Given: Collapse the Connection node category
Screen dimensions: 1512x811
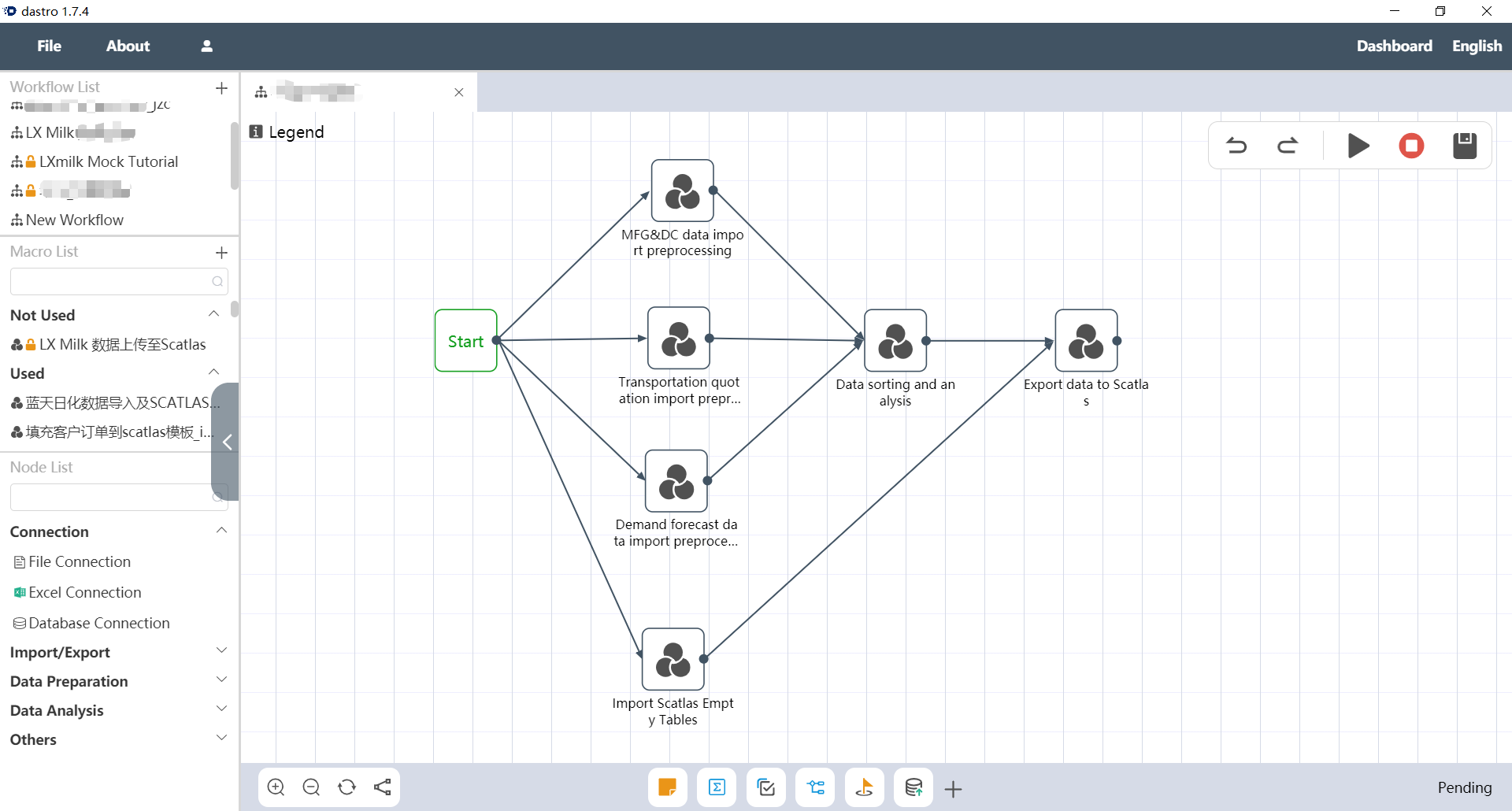Looking at the screenshot, I should coord(221,531).
